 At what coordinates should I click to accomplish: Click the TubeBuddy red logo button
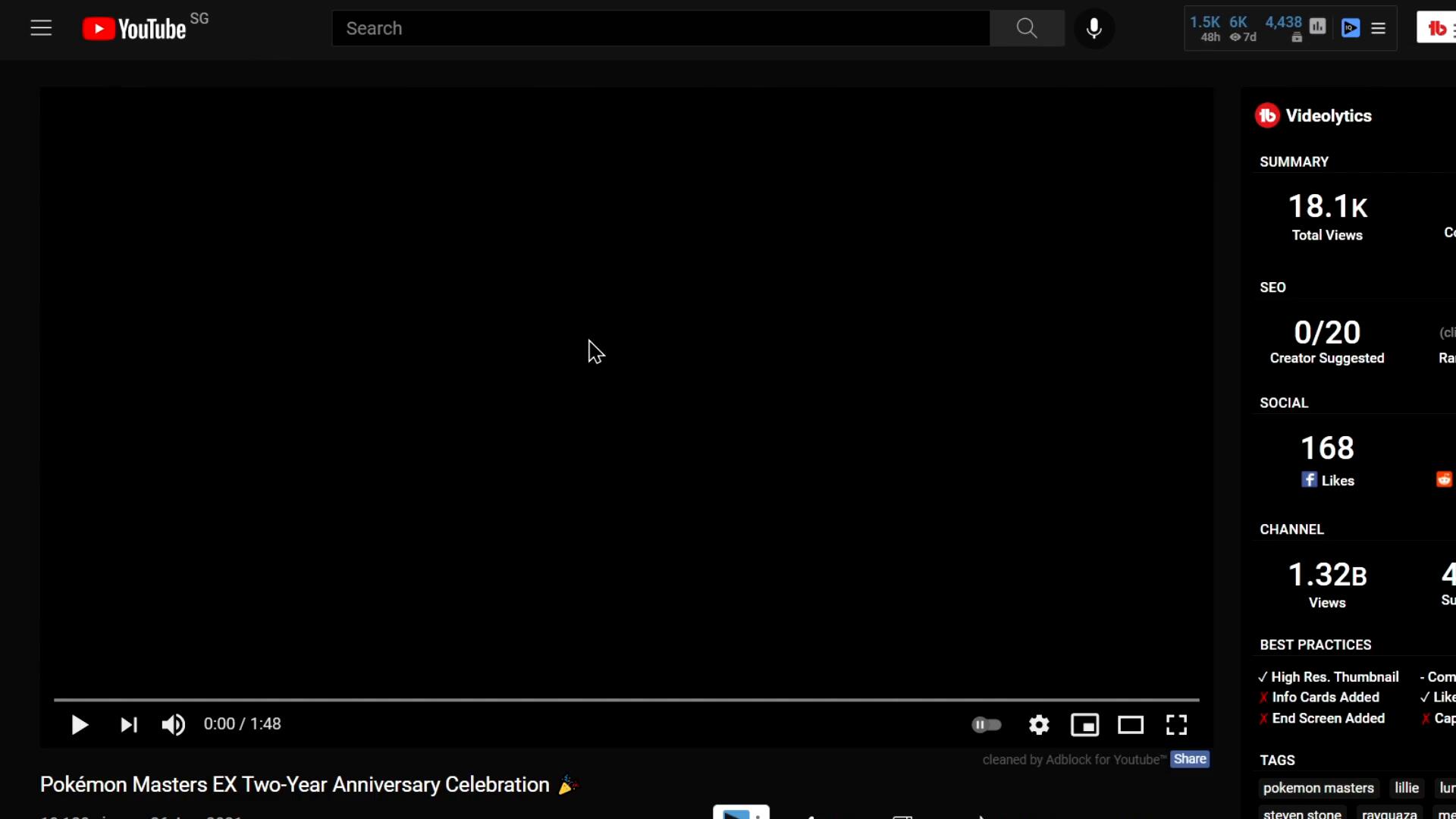[1436, 29]
